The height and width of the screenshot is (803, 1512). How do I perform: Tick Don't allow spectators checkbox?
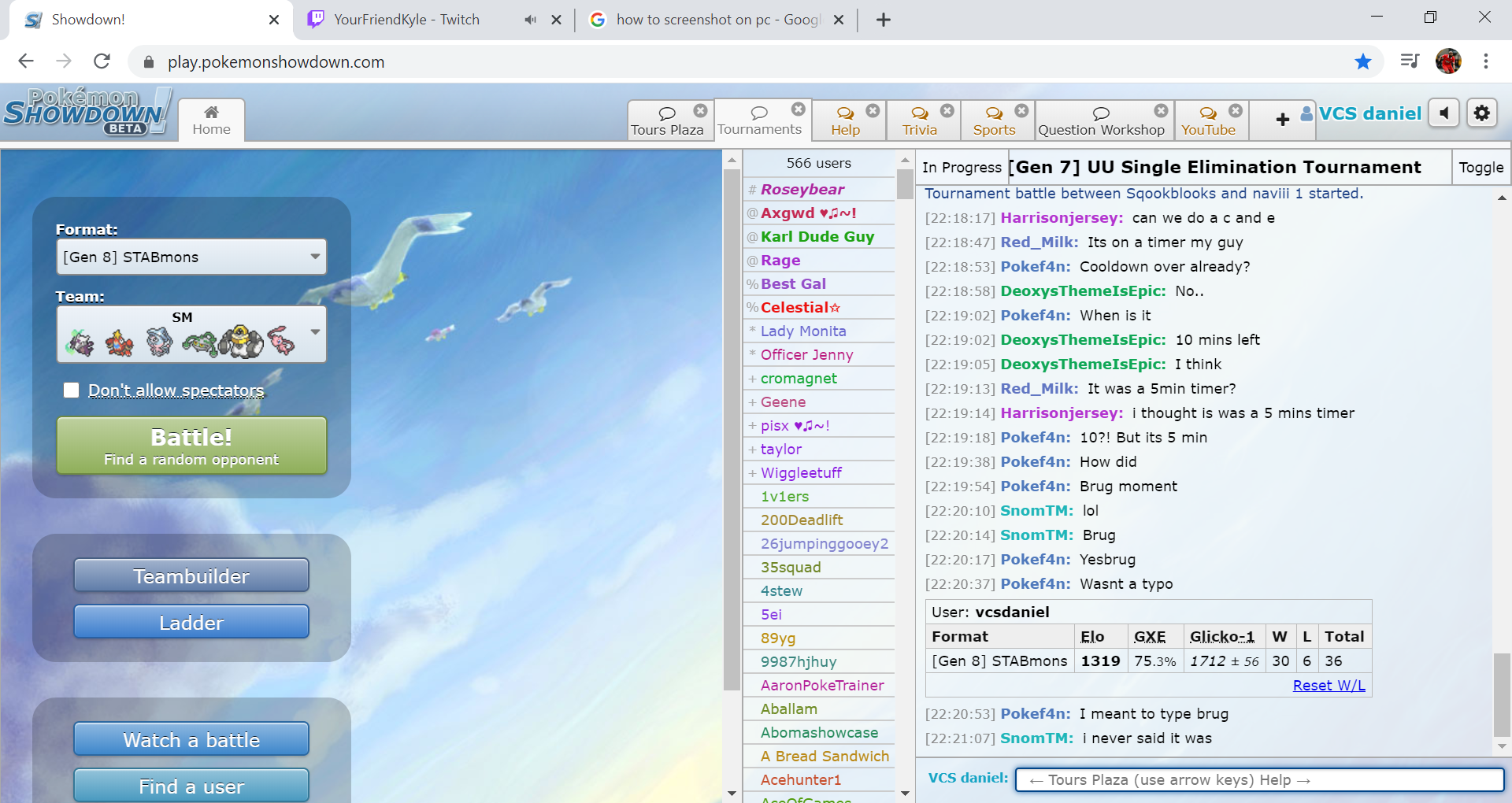pos(71,390)
